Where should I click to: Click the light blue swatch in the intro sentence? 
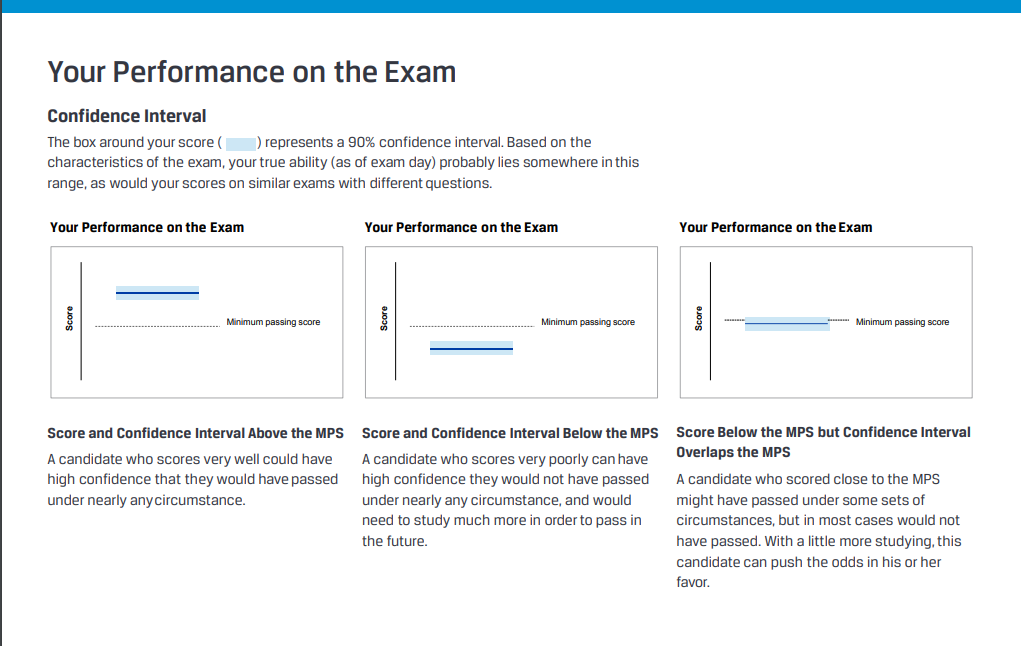click(241, 143)
